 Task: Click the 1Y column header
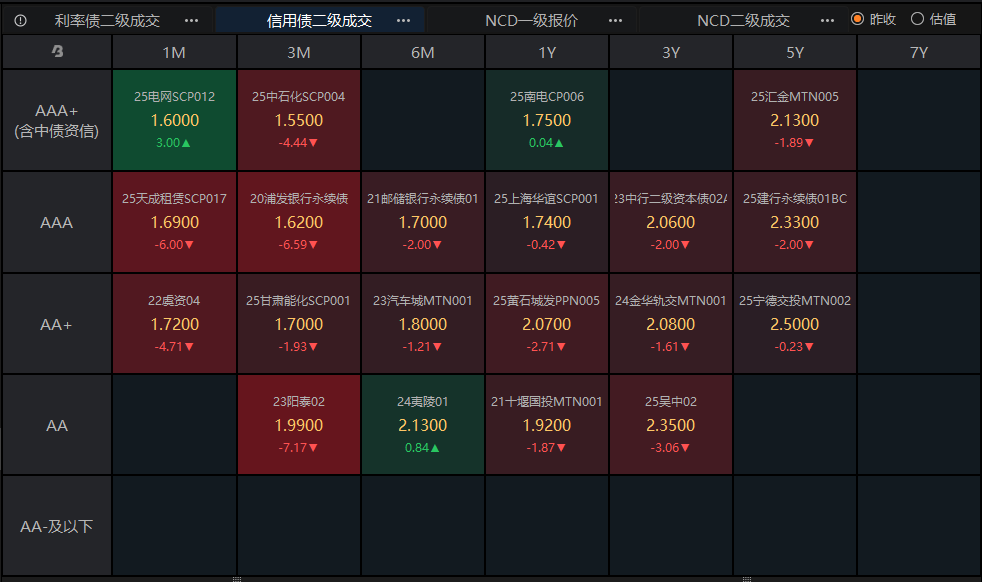[x=547, y=53]
